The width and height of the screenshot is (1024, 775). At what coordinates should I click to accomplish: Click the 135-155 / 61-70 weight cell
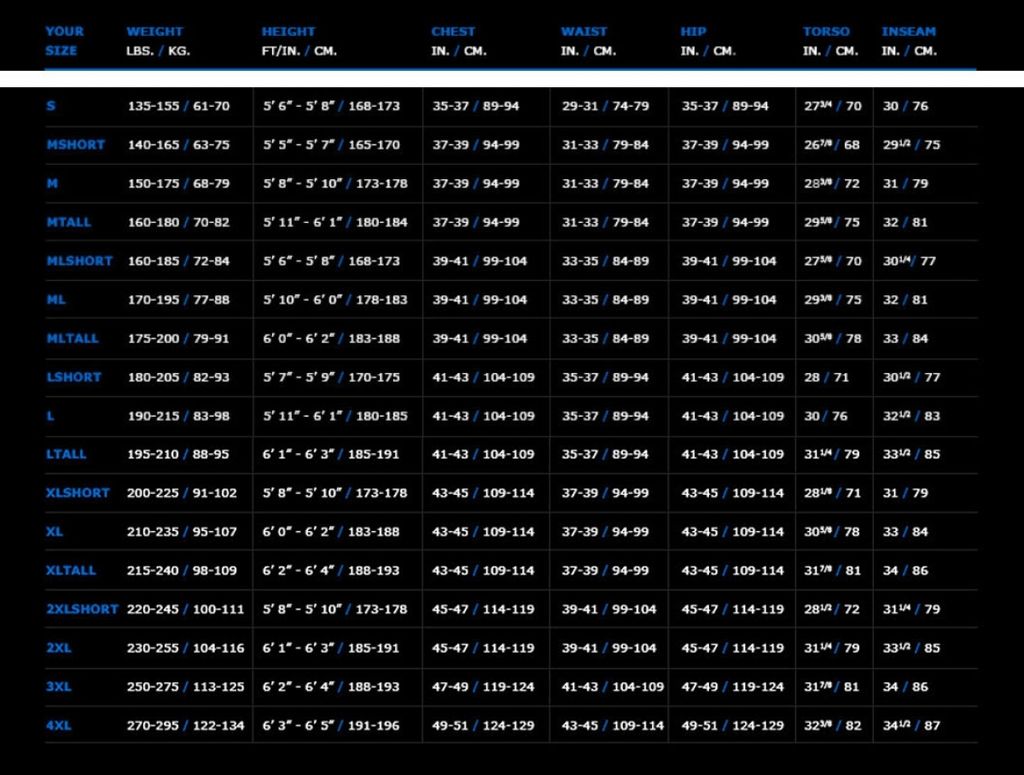178,106
